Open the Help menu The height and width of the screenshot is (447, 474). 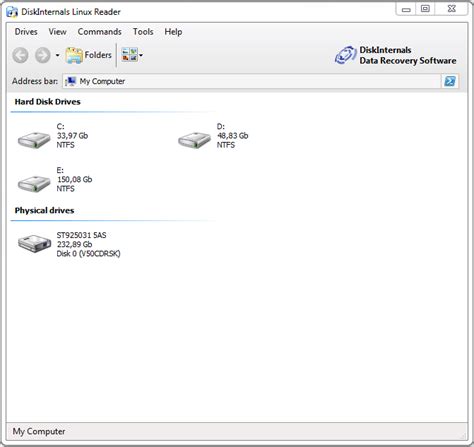[x=173, y=32]
